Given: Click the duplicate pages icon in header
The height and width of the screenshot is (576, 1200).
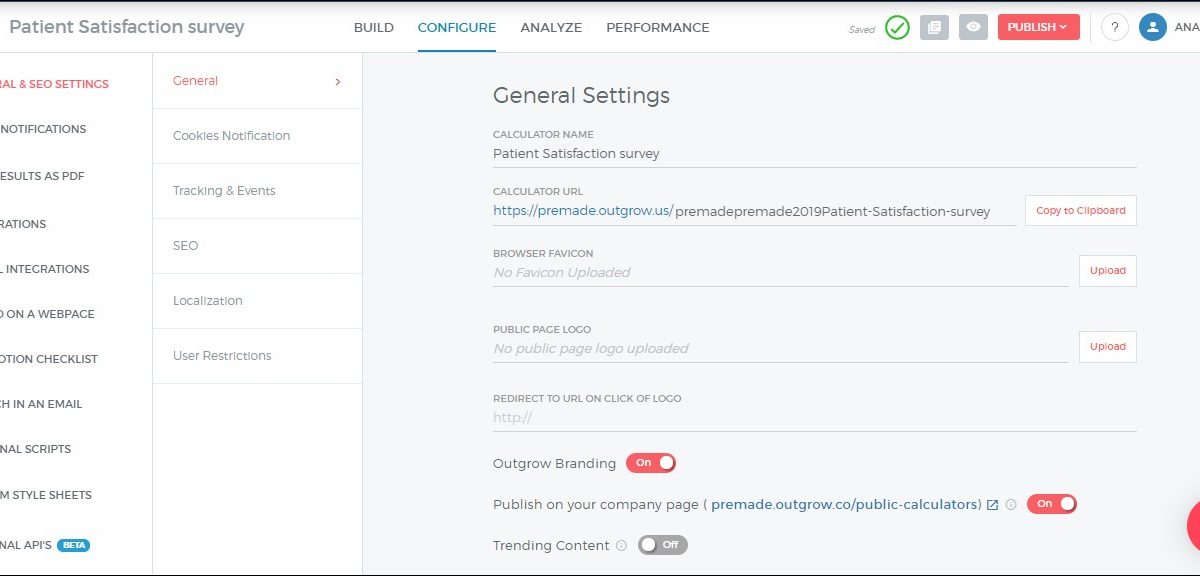Looking at the screenshot, I should (x=934, y=28).
